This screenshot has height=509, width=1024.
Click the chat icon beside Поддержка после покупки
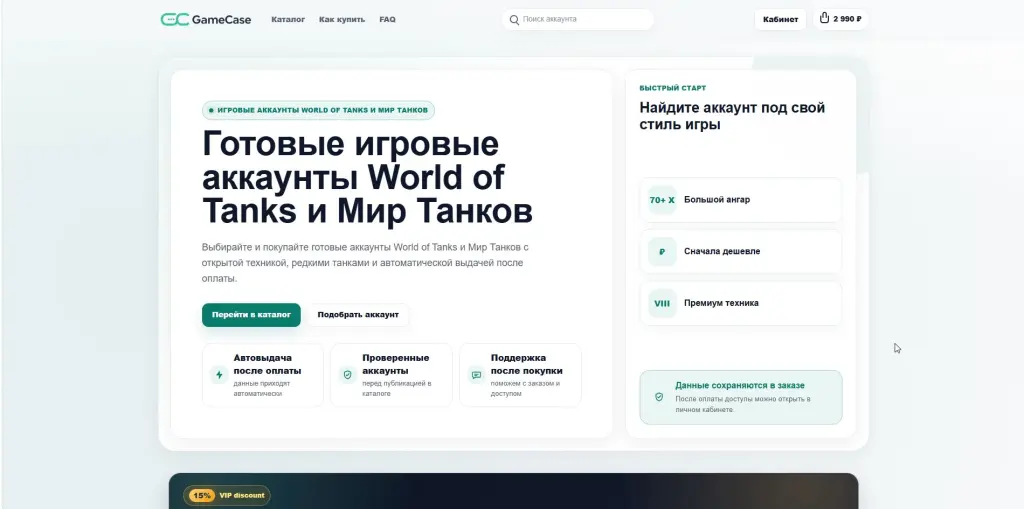476,375
